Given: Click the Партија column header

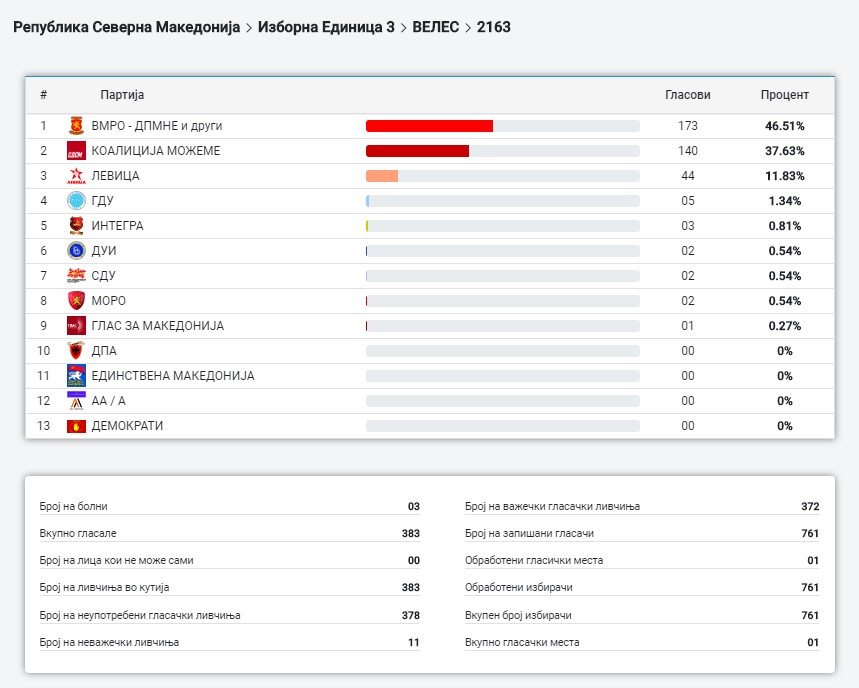Looking at the screenshot, I should coord(122,95).
